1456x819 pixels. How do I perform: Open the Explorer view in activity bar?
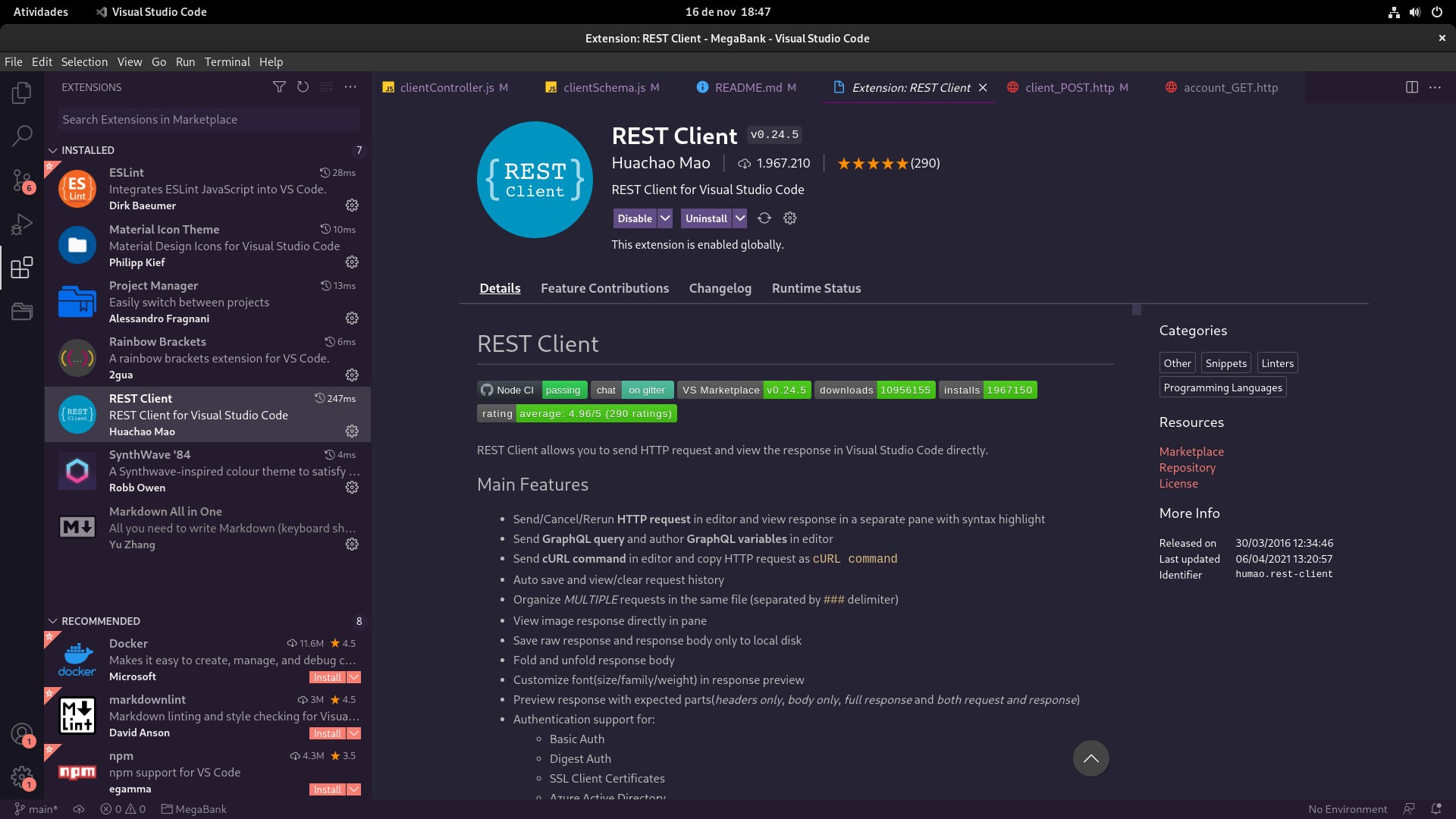[22, 93]
